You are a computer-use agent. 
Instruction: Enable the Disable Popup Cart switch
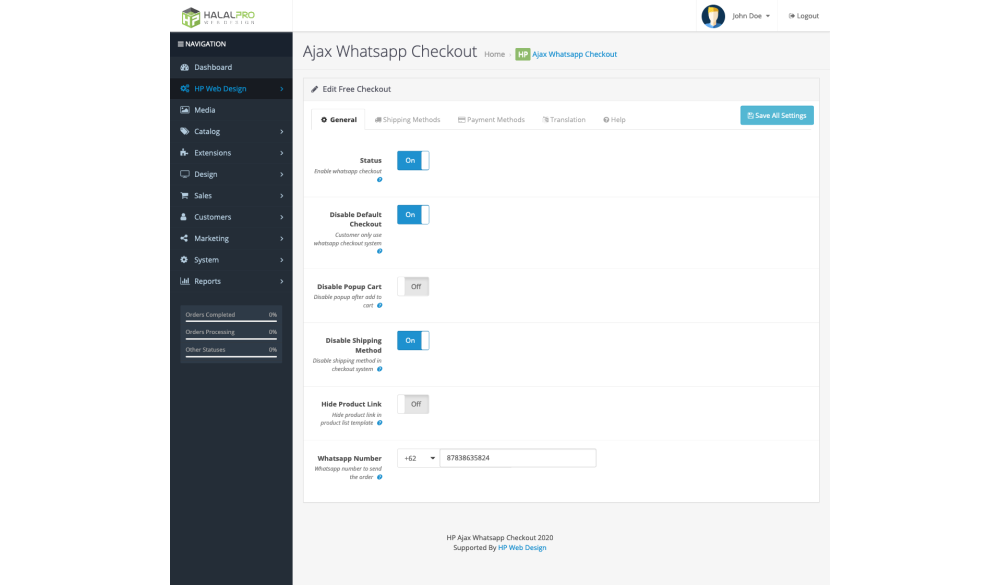click(x=413, y=286)
